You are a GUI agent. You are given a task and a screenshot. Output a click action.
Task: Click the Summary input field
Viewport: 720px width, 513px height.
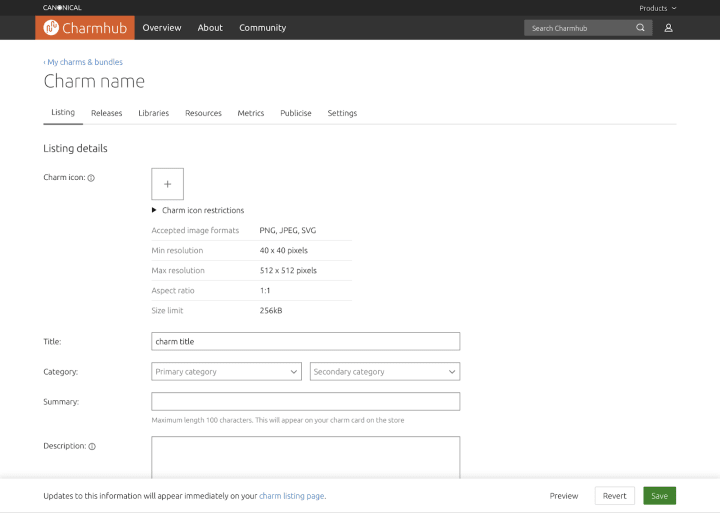pyautogui.click(x=306, y=401)
